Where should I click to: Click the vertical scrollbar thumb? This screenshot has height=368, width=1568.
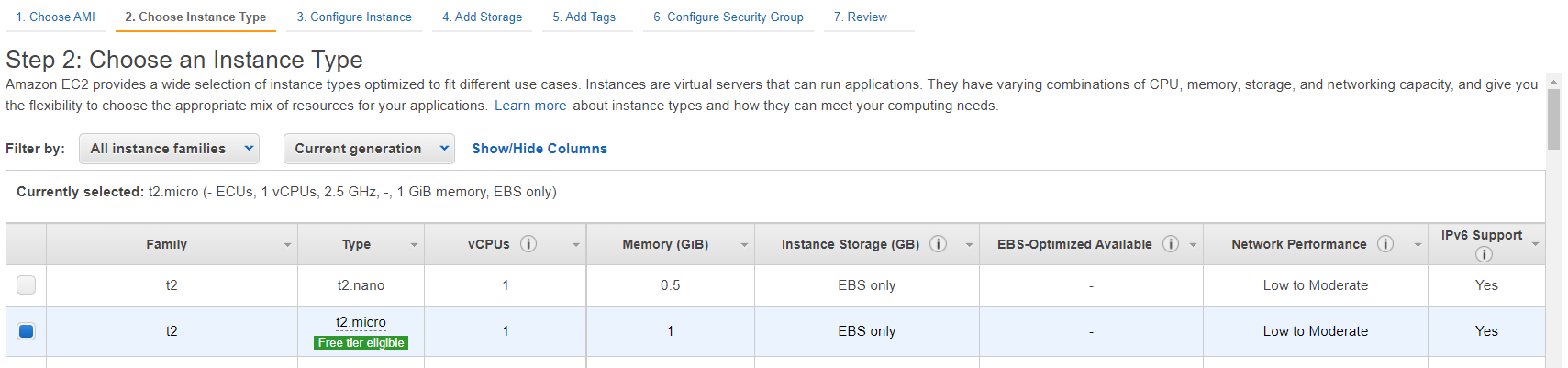pyautogui.click(x=1553, y=119)
